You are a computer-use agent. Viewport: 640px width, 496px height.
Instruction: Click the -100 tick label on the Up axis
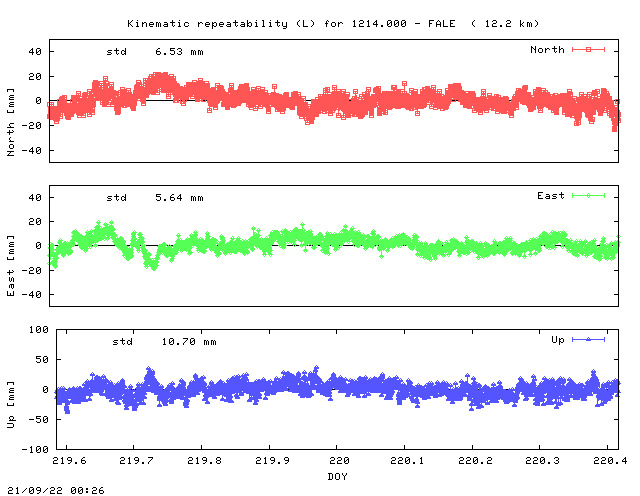coord(35,449)
